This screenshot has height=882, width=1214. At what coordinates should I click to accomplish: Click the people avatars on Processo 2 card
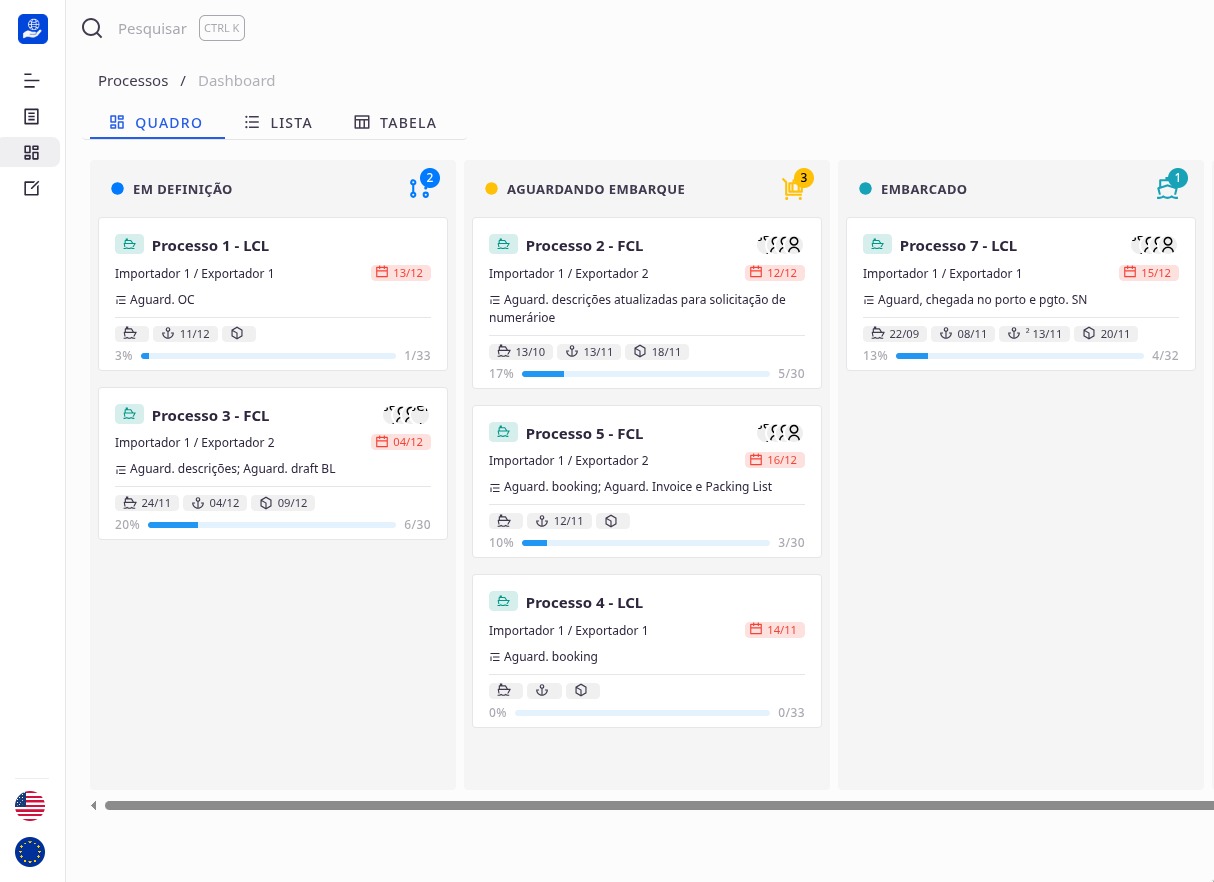[780, 244]
